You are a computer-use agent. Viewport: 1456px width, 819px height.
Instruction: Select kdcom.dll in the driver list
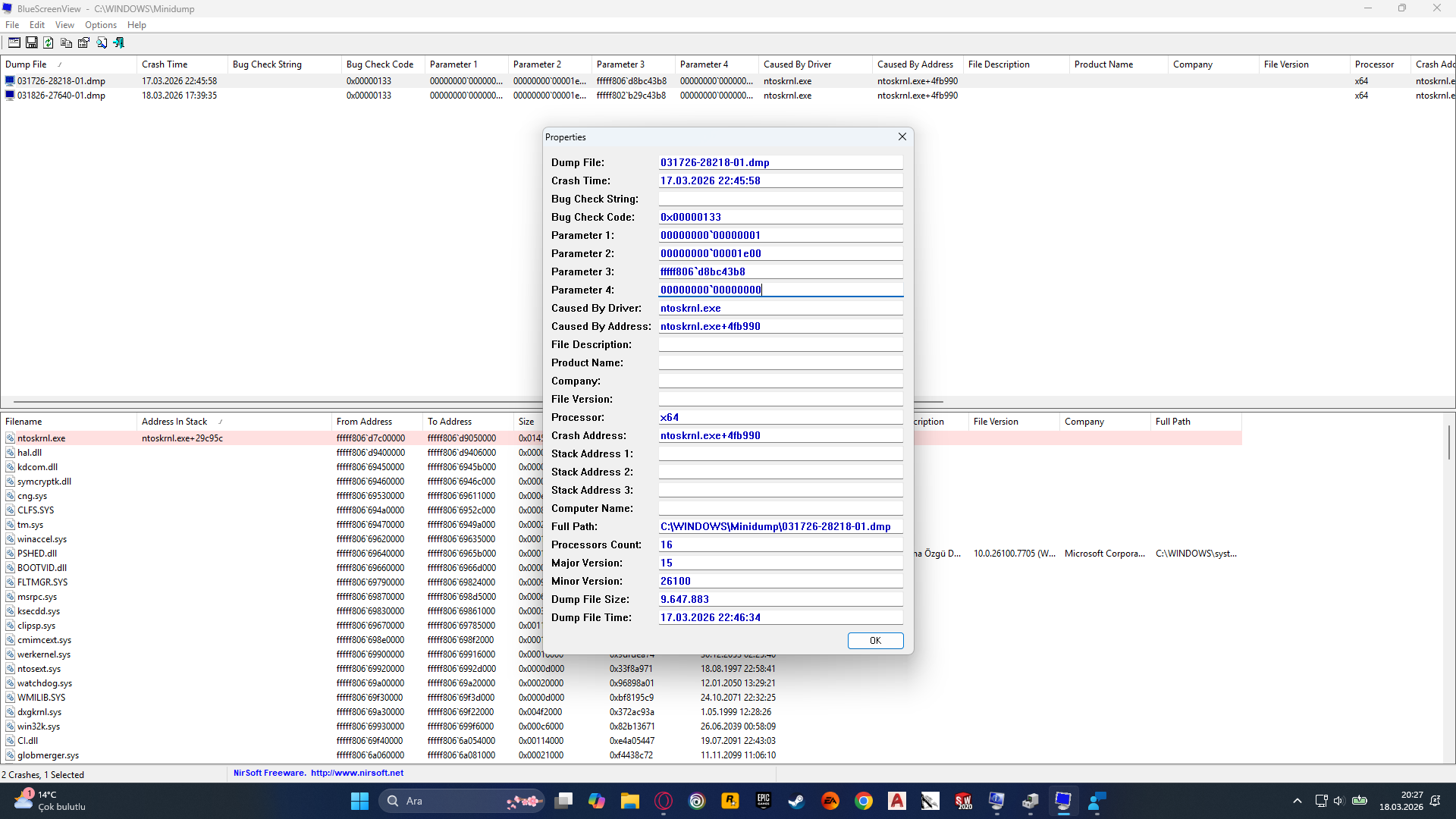(x=37, y=467)
